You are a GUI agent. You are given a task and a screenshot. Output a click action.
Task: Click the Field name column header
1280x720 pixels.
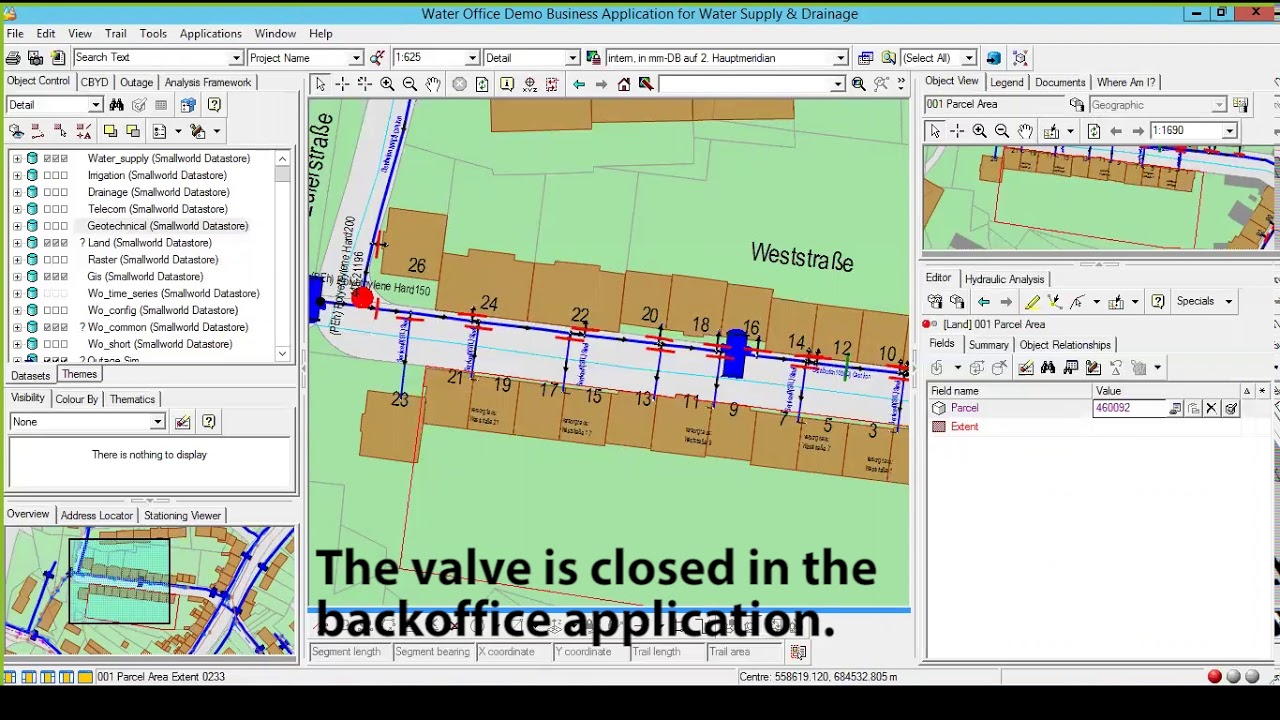(x=1008, y=391)
